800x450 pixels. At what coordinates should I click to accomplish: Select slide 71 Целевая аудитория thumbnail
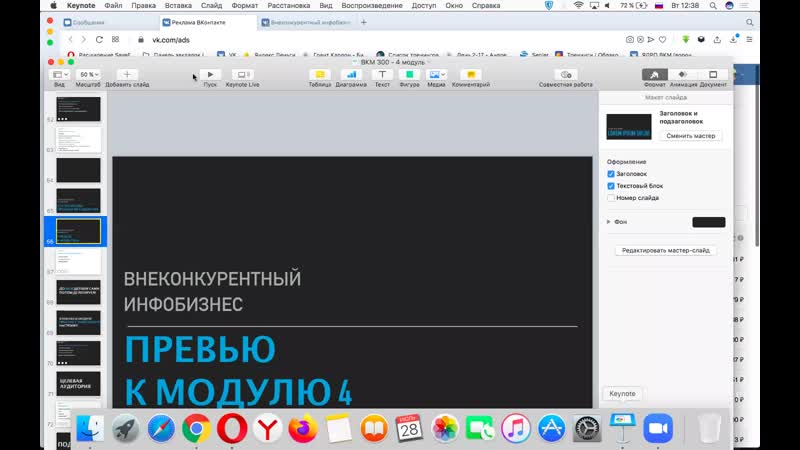[78, 384]
